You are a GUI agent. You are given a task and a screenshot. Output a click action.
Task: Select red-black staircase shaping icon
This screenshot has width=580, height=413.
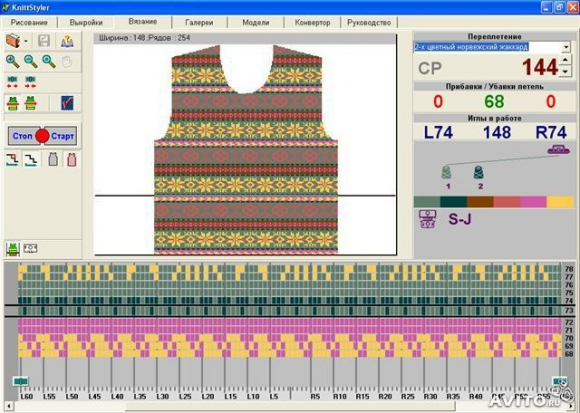click(x=12, y=160)
